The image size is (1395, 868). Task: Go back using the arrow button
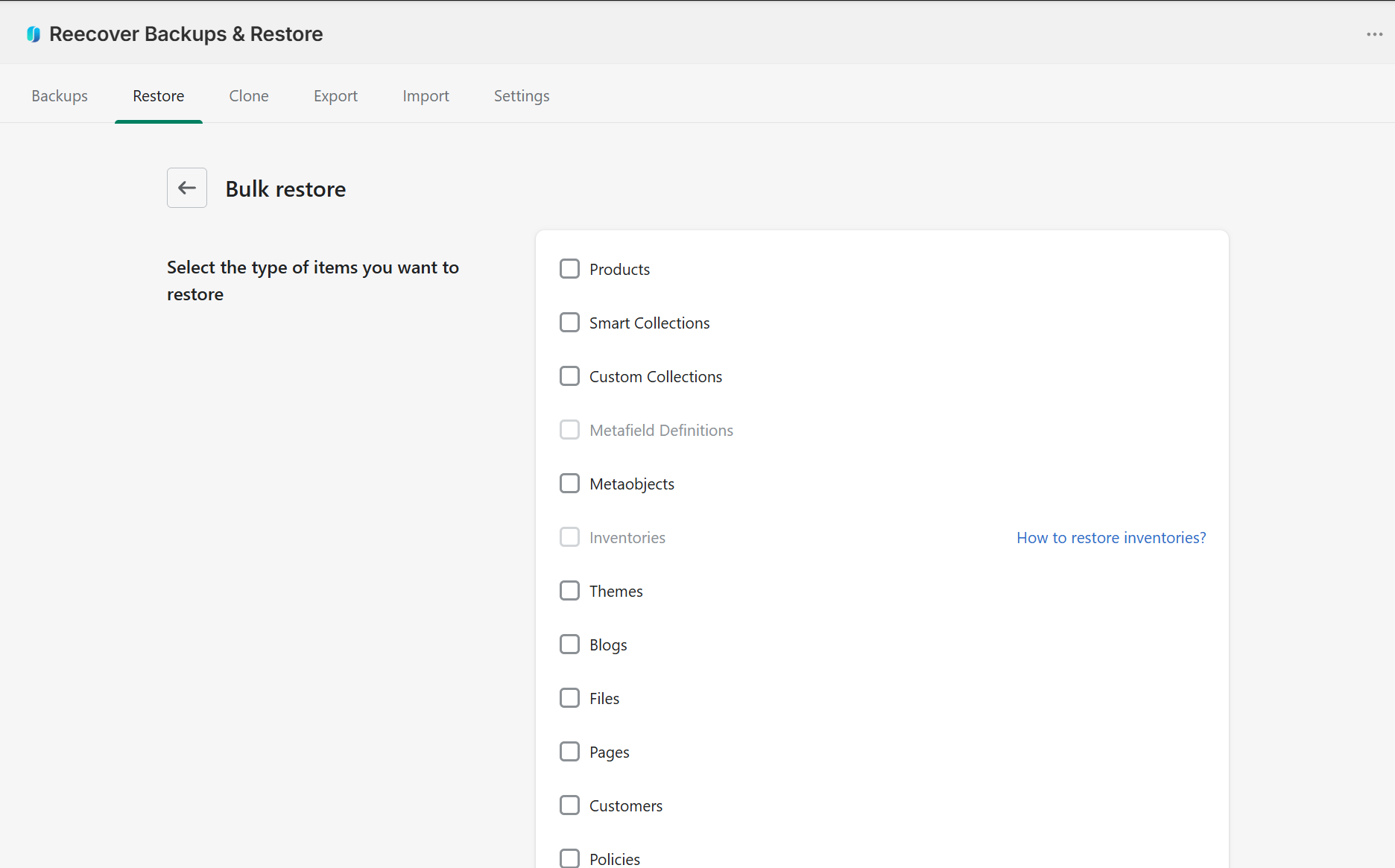(187, 188)
